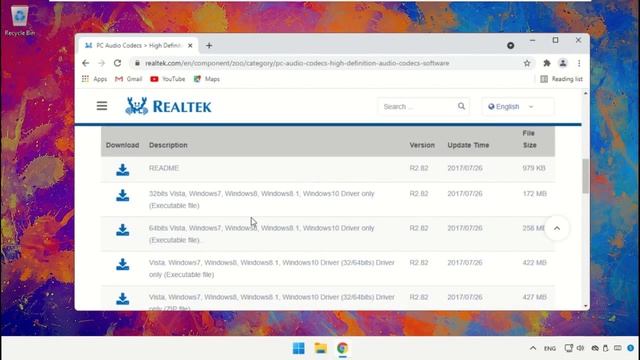640x360 pixels.
Task: Click the blue notification badge
Action: (x=631, y=348)
